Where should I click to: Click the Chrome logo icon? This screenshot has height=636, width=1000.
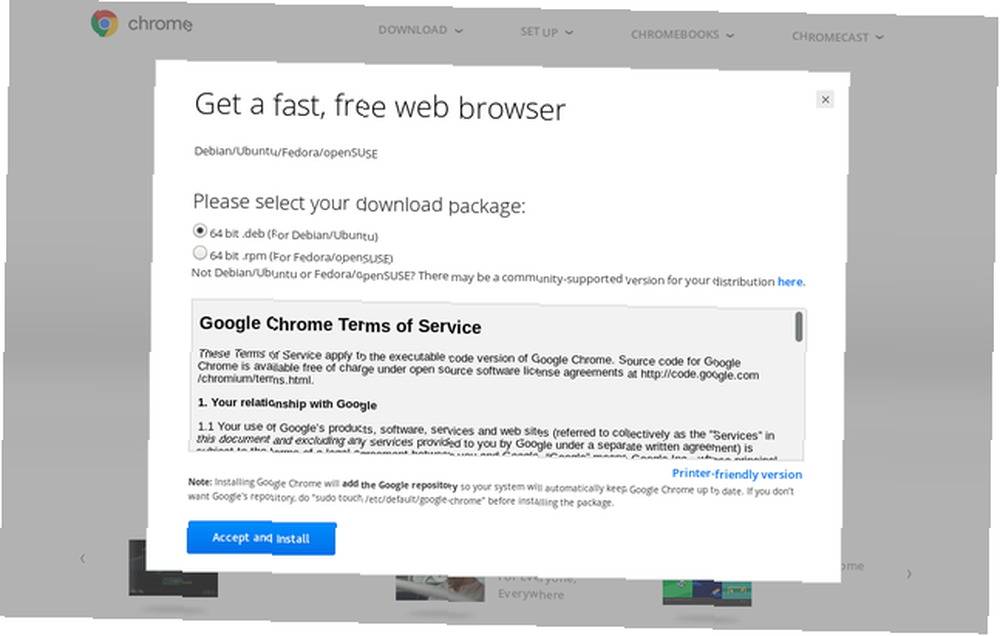pos(104,24)
